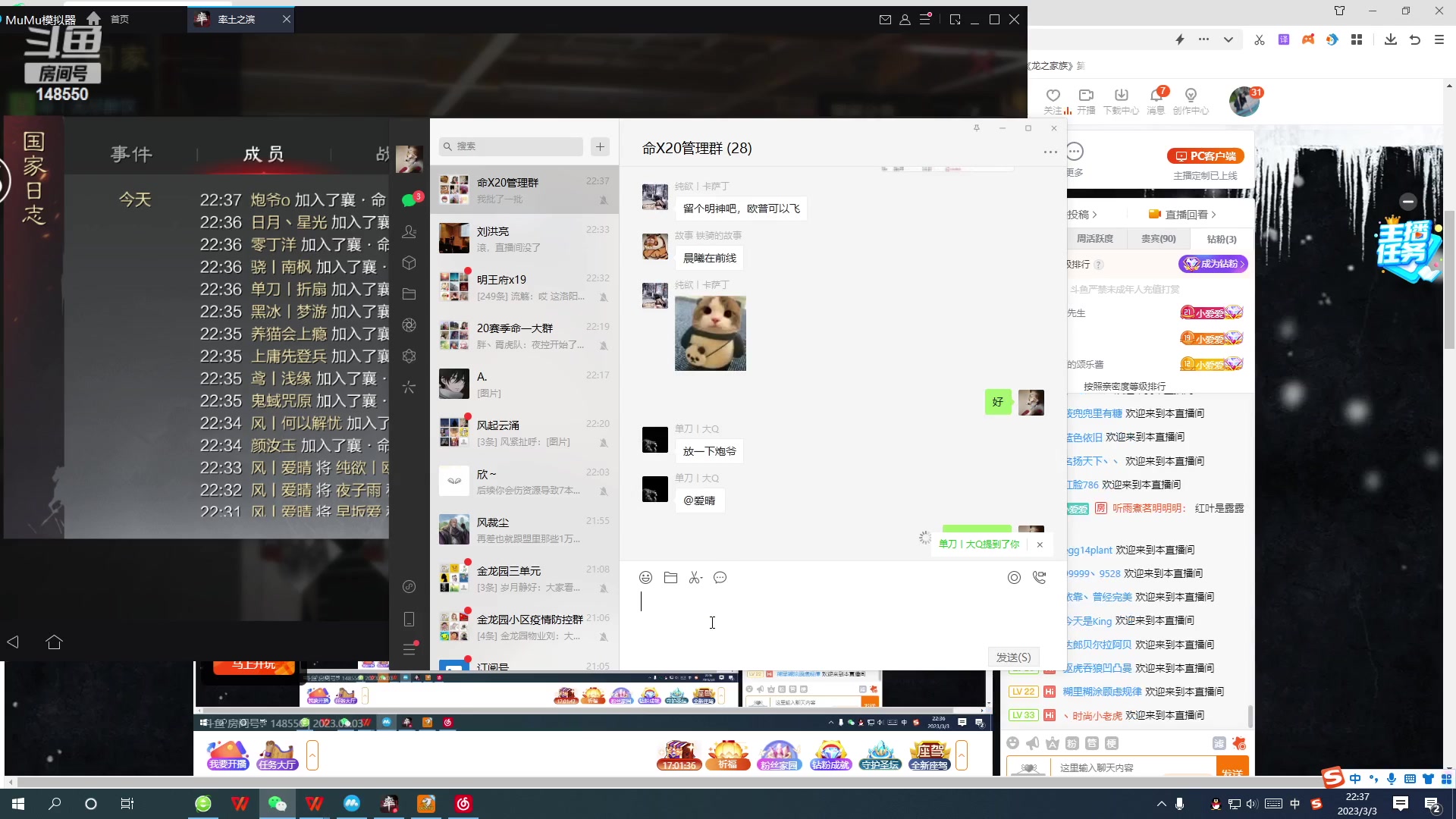Open Windows Start menu
The image size is (1456, 819).
[x=18, y=804]
